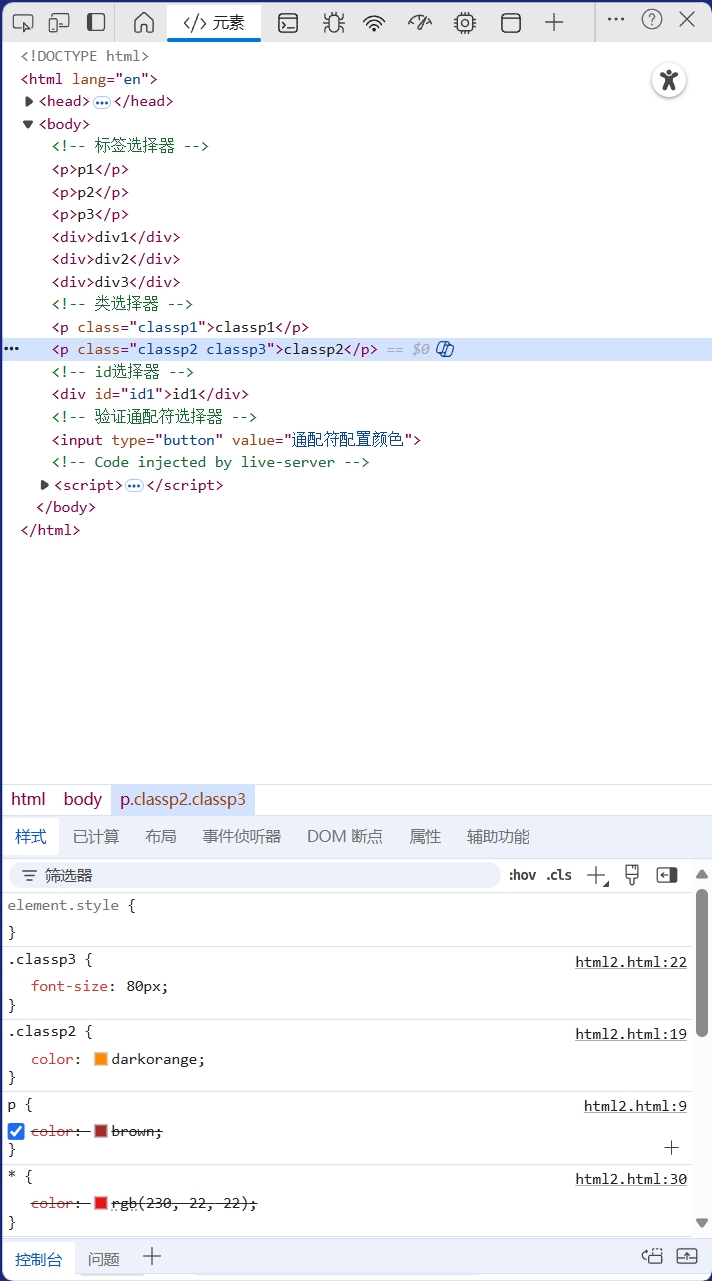
Task: Activate the inspect element picker icon
Action: tap(23, 21)
